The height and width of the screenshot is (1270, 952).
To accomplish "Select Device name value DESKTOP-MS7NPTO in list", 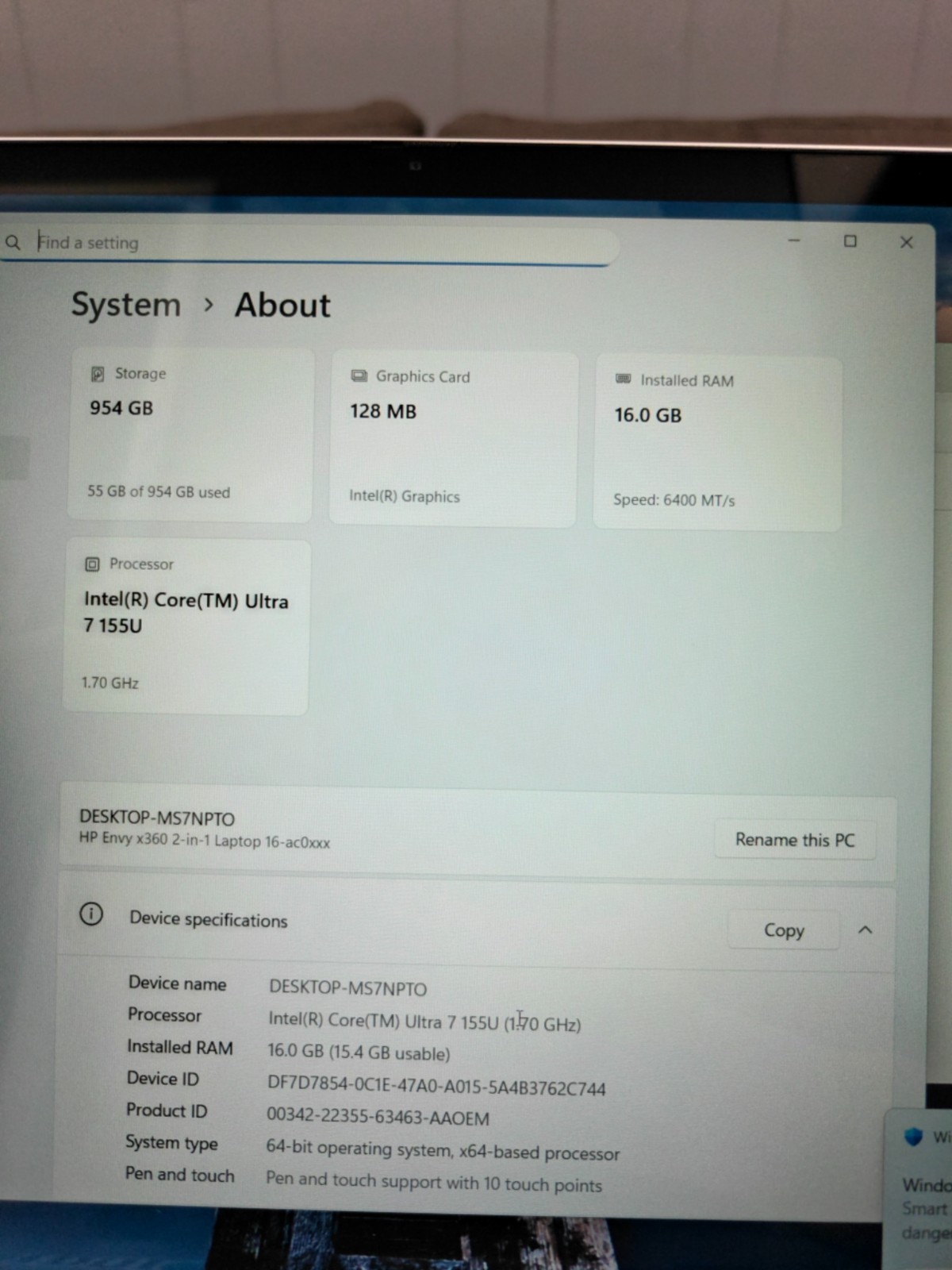I will [x=347, y=988].
